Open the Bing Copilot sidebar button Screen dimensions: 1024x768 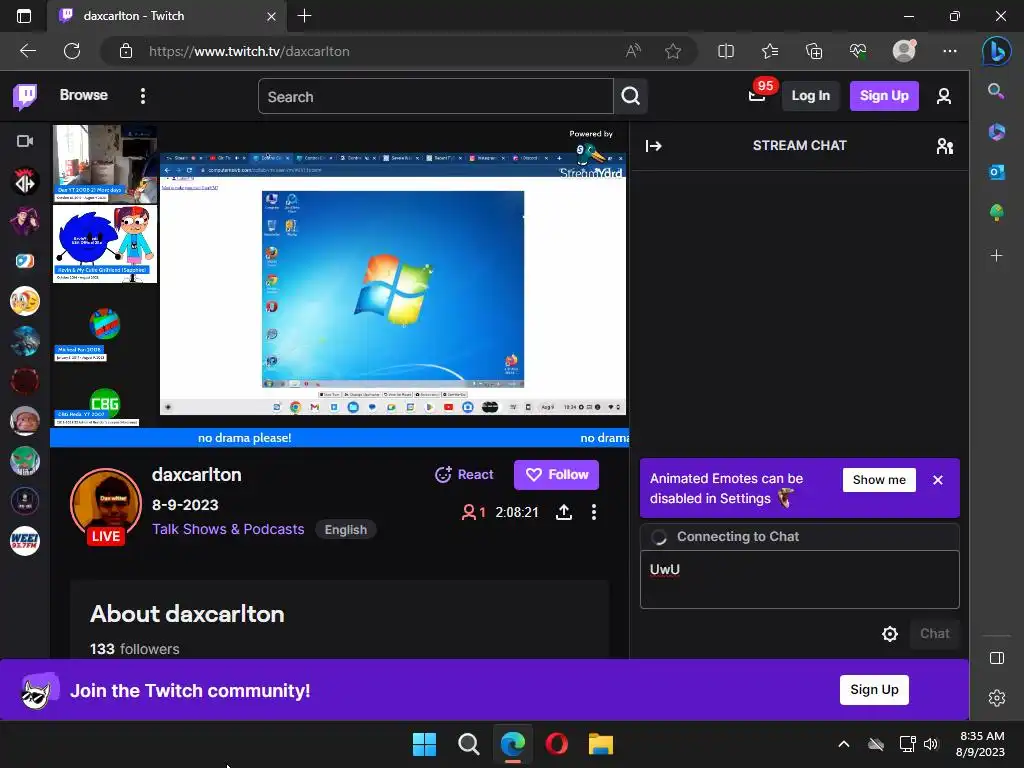click(x=996, y=52)
